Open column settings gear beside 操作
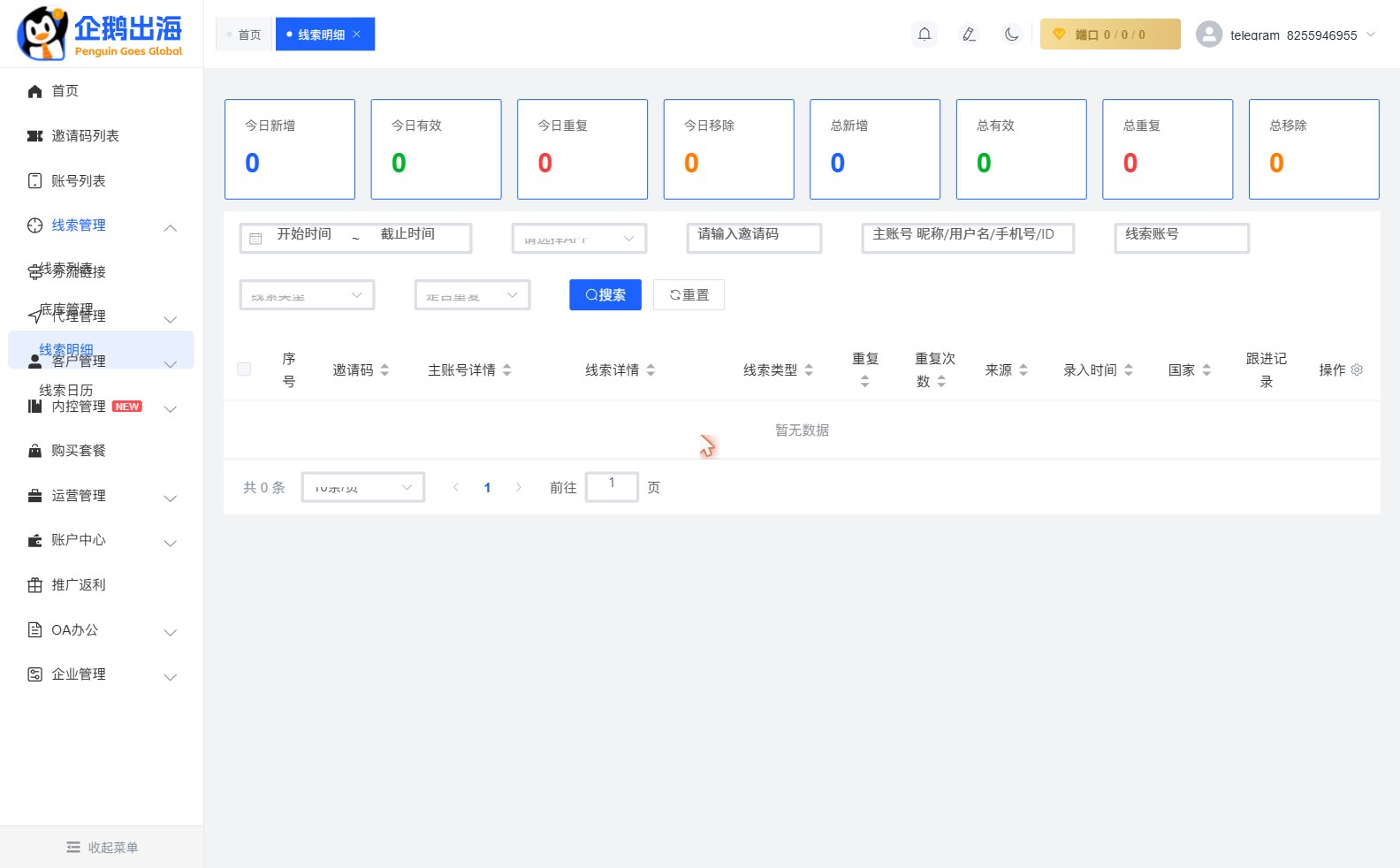Image resolution: width=1400 pixels, height=868 pixels. point(1357,370)
